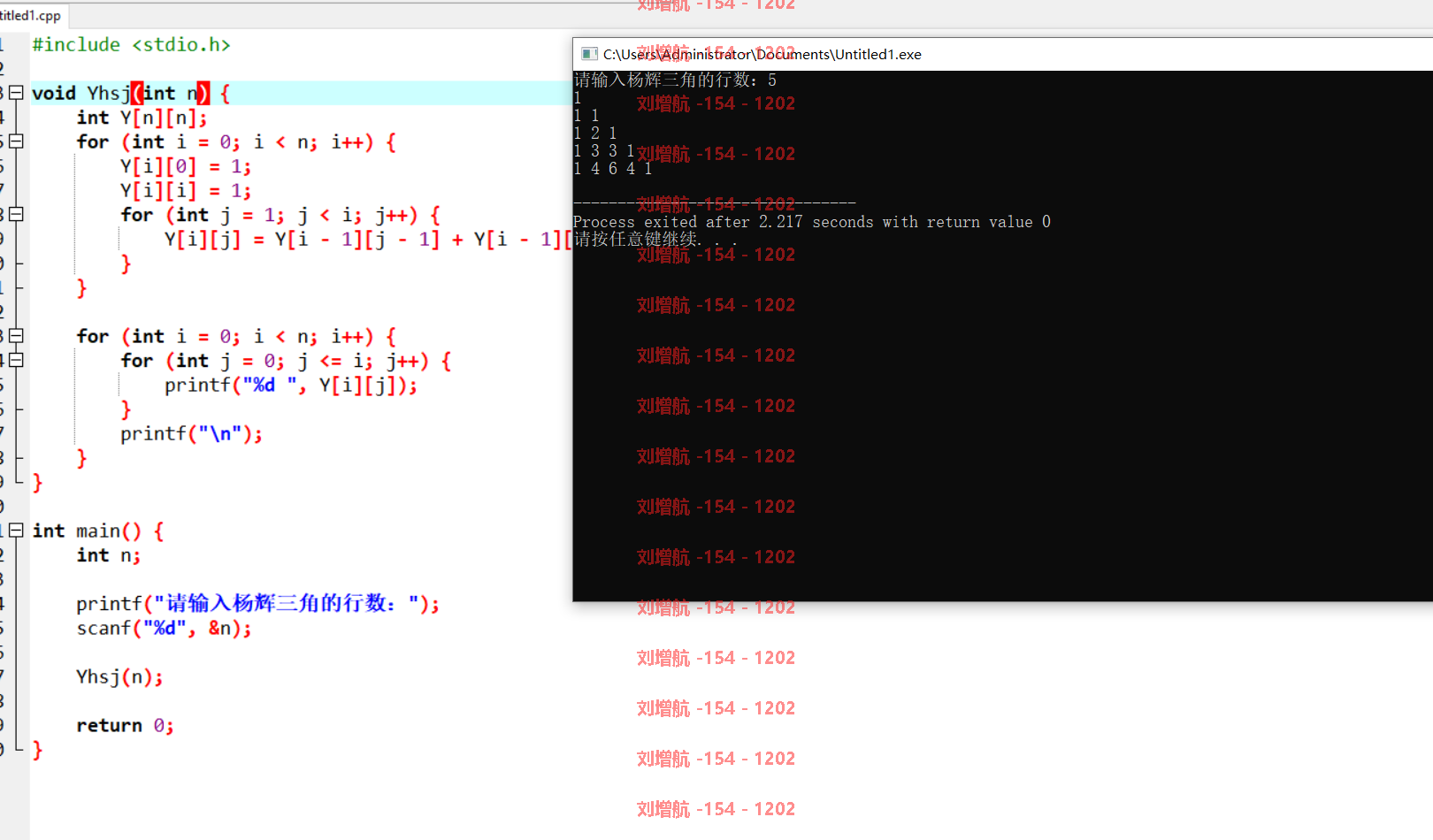Collapse the fold marker for 'for (int j = 0; j <= i' loop
The width and height of the screenshot is (1433, 840).
16,361
